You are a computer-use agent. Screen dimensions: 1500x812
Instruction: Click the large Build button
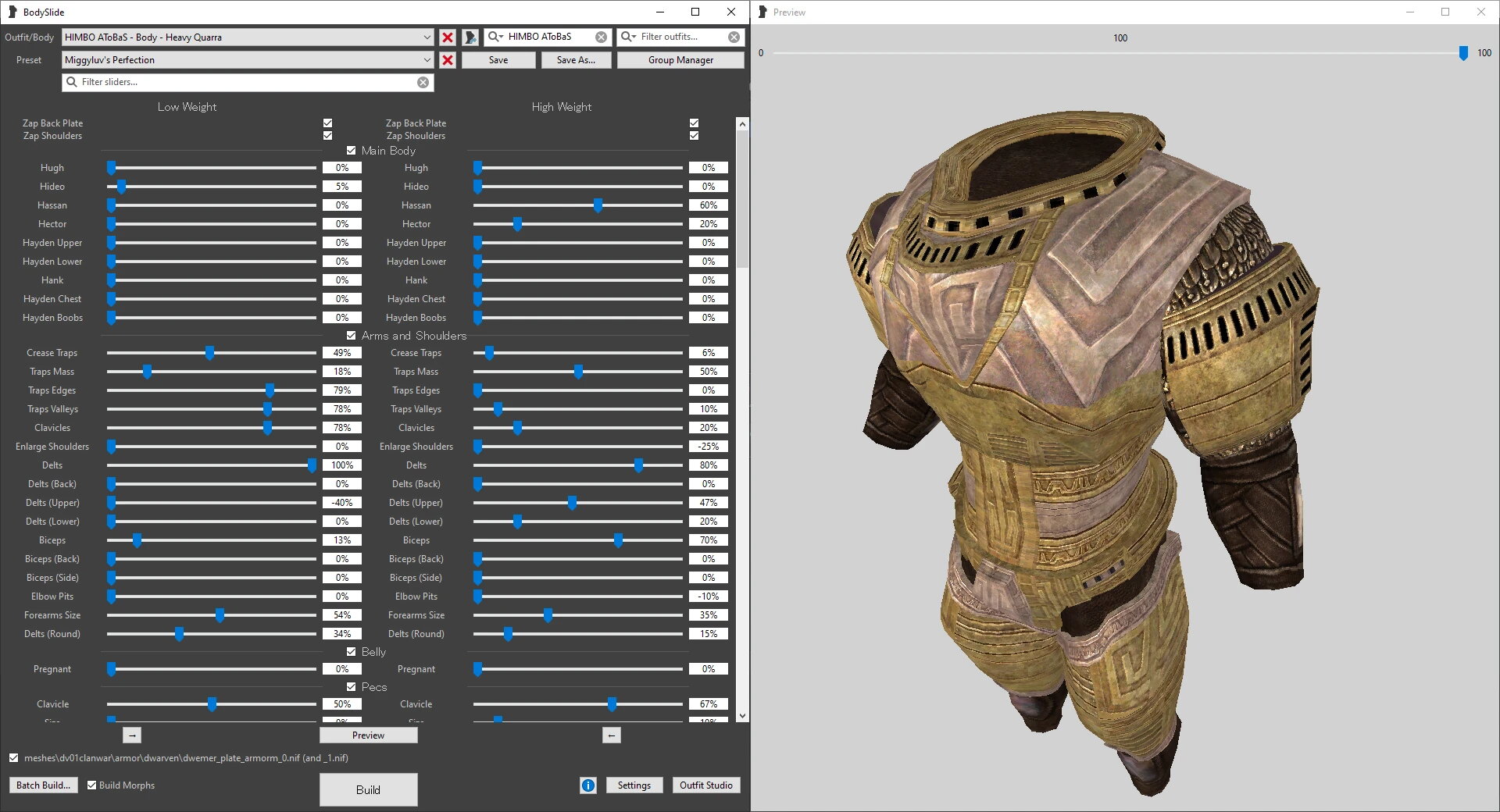(368, 789)
